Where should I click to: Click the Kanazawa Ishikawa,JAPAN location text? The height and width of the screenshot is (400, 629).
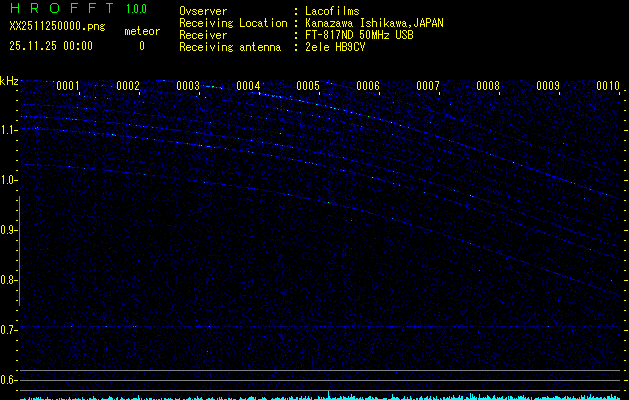click(375, 23)
